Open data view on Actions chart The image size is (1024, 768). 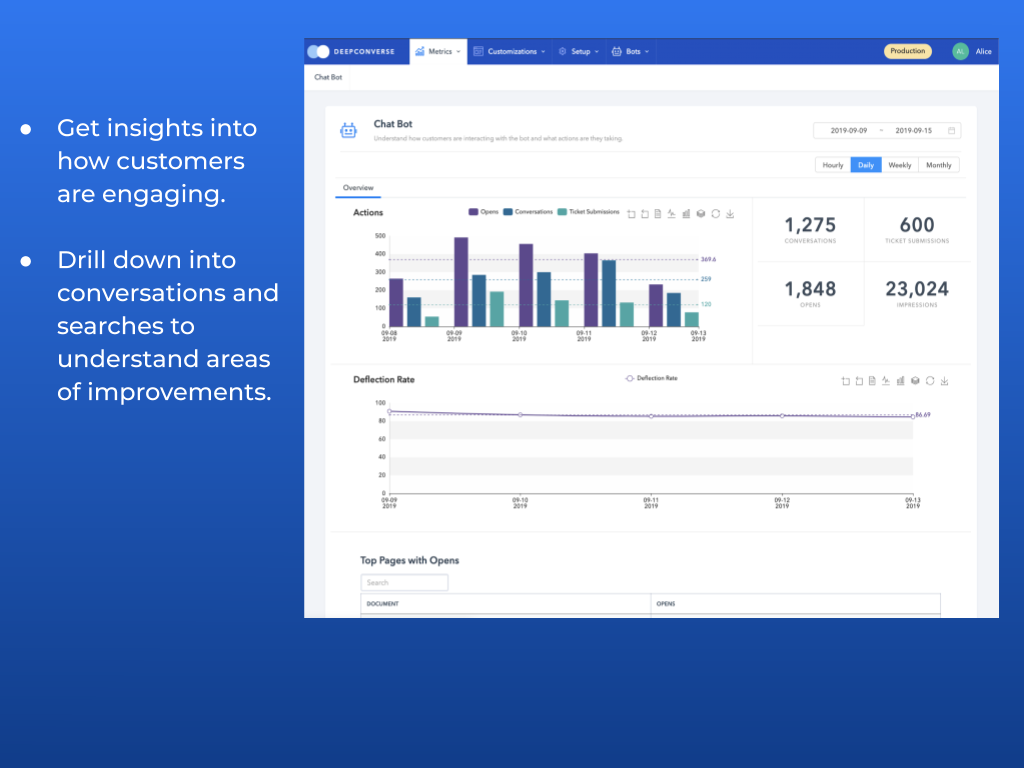tap(658, 213)
